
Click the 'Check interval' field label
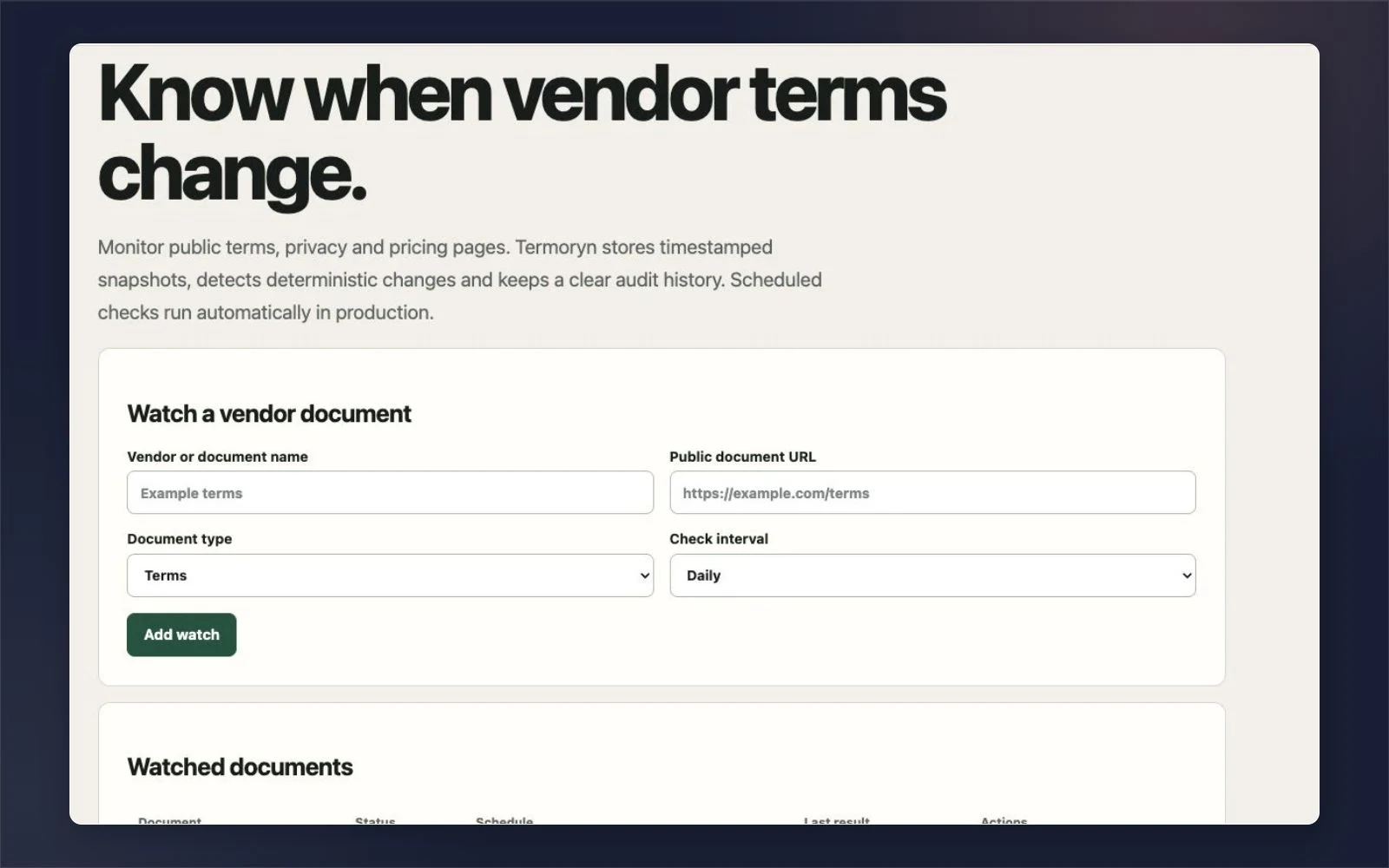(718, 539)
